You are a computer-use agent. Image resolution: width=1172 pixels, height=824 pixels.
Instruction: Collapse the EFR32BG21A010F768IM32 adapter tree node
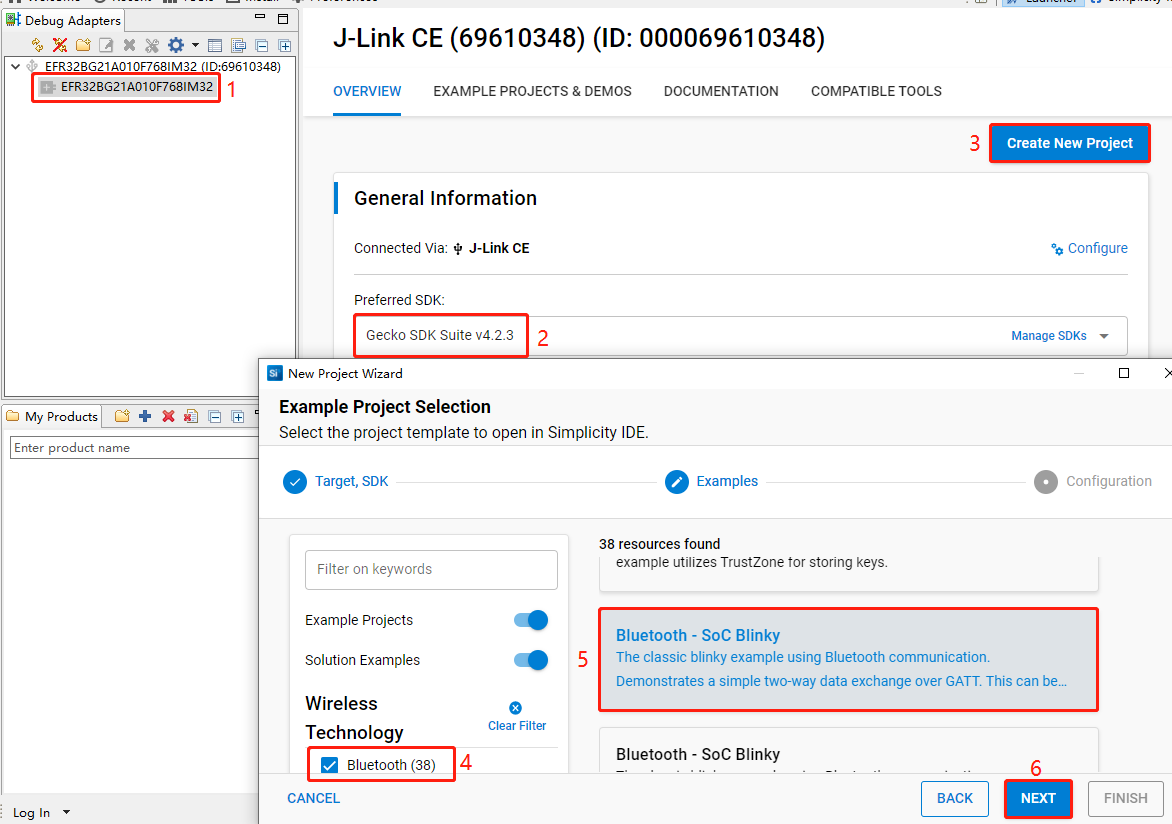point(15,66)
